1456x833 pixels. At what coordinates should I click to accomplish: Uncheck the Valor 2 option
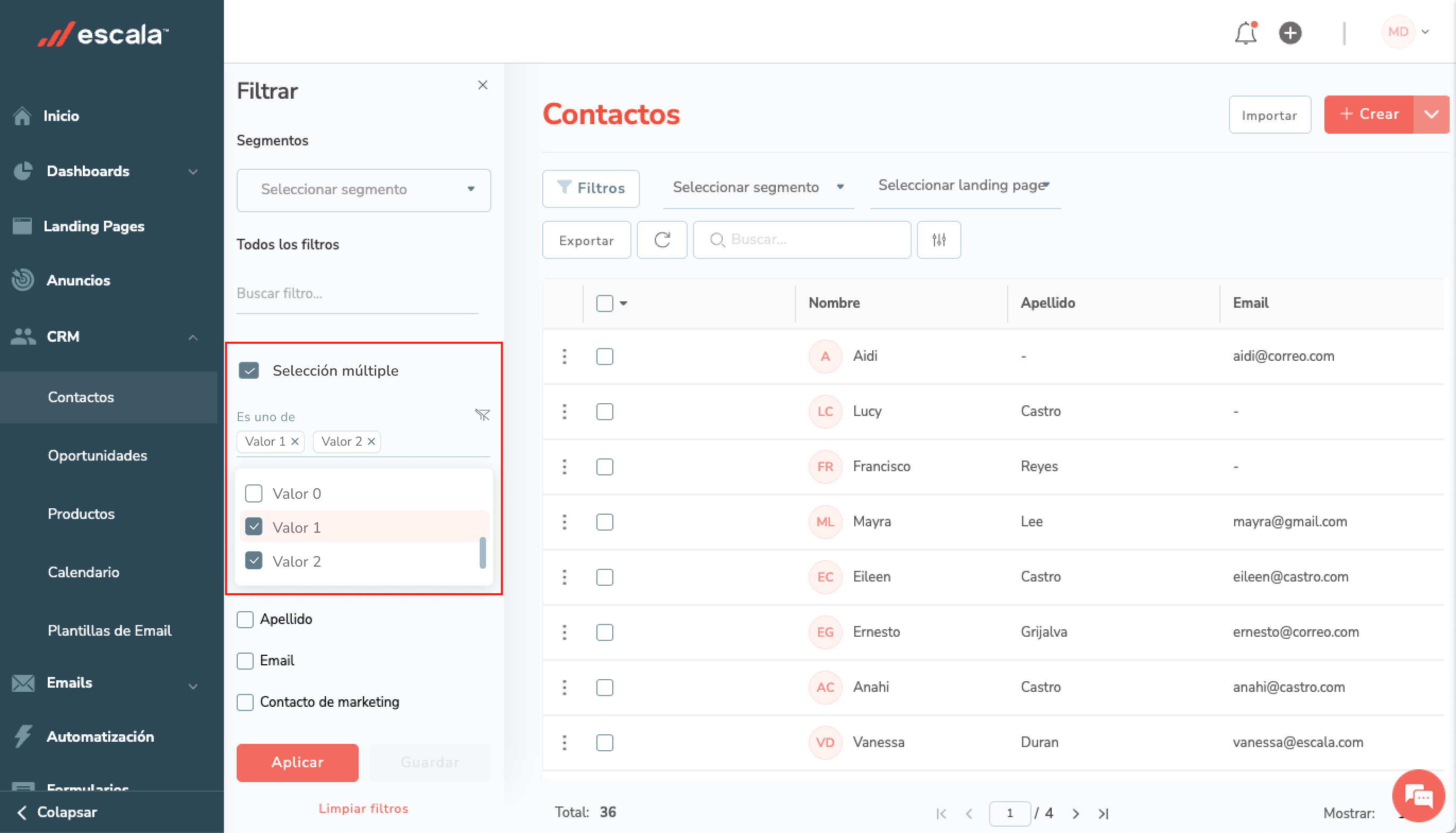pos(254,561)
